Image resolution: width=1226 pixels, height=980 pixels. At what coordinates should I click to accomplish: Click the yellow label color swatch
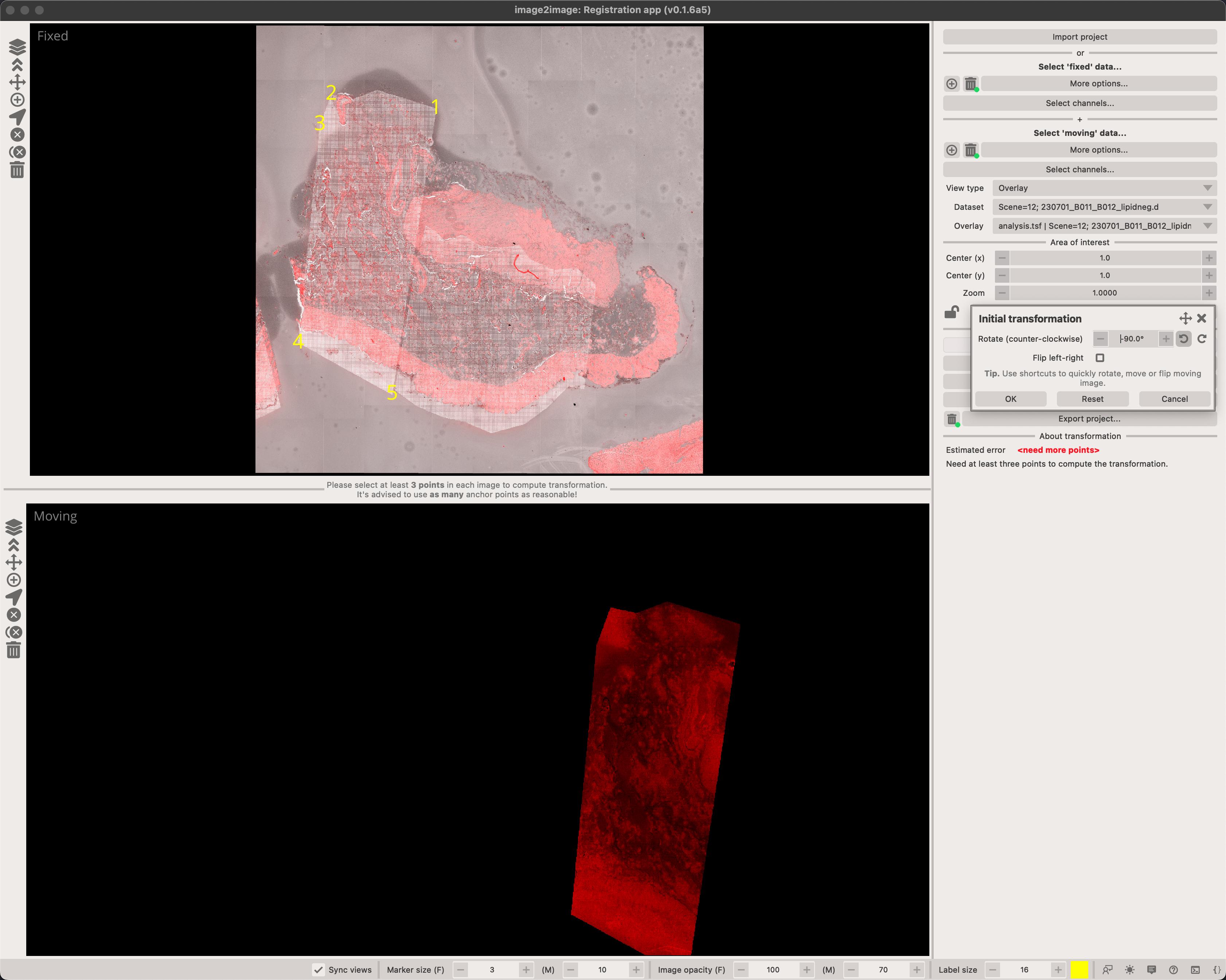tap(1079, 970)
